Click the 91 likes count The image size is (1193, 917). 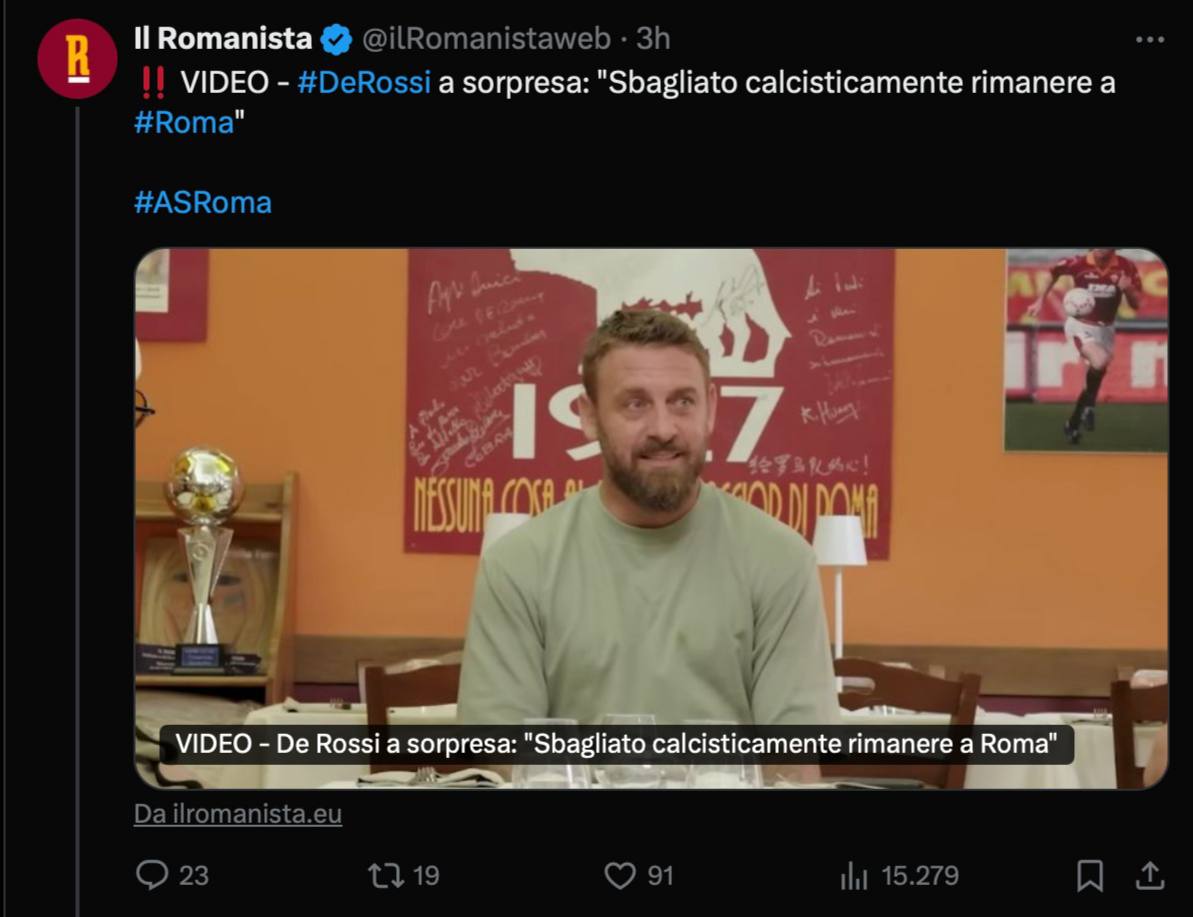[x=660, y=876]
